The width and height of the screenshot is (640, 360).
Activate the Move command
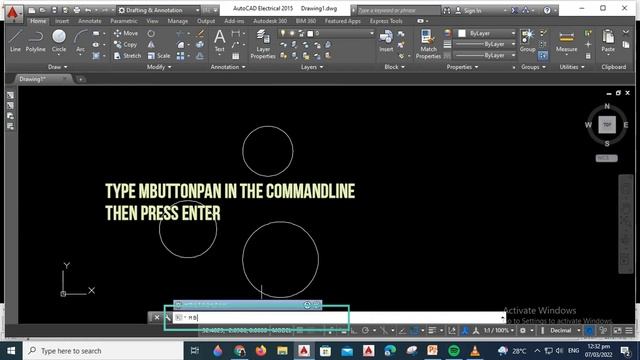tap(126, 33)
